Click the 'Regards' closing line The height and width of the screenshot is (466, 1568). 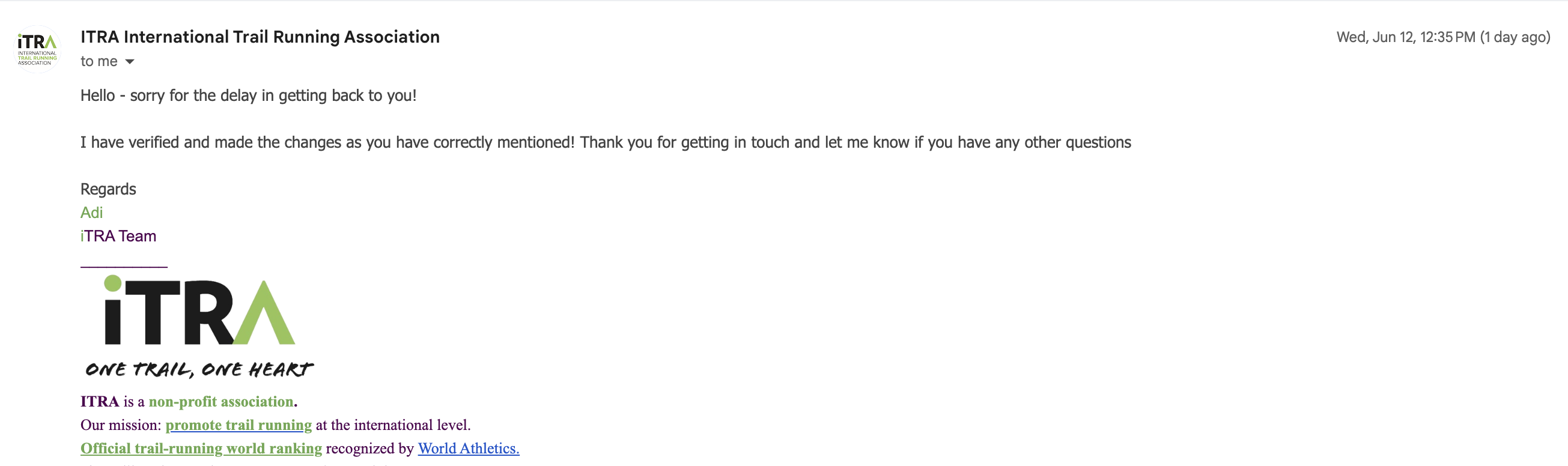(108, 189)
